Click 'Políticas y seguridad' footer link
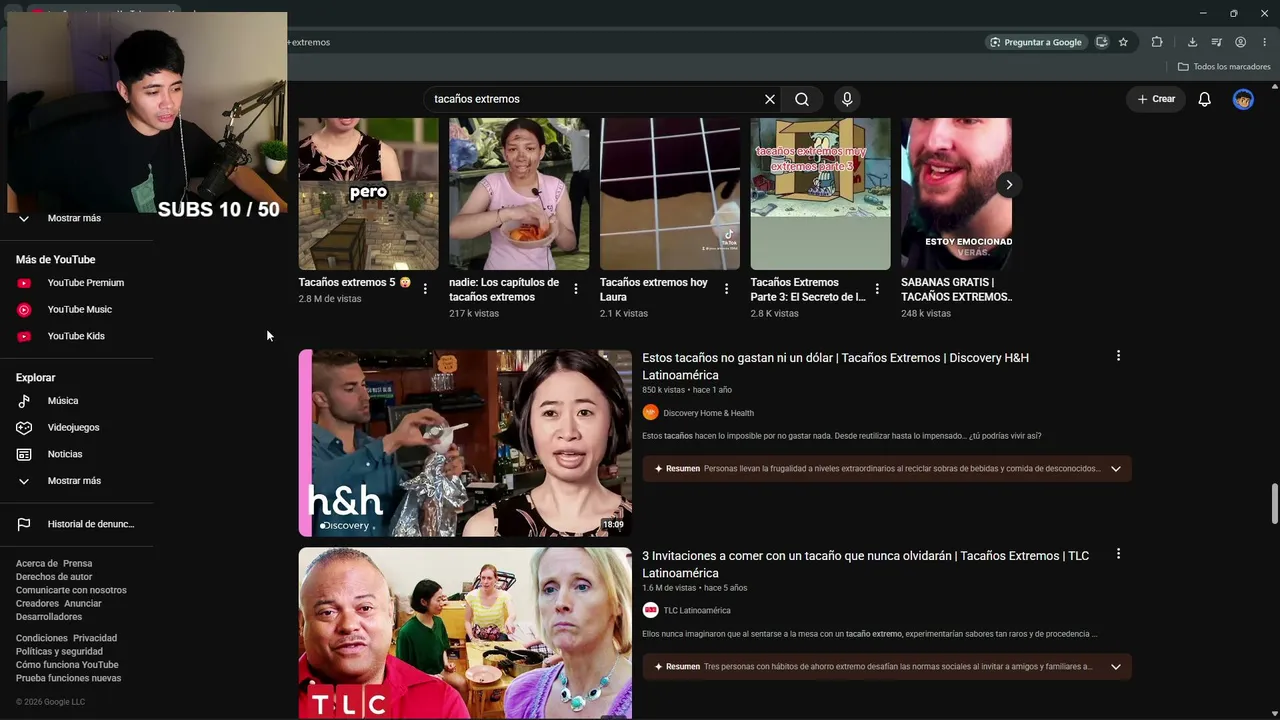Screen dimensions: 1280x720 [59, 651]
